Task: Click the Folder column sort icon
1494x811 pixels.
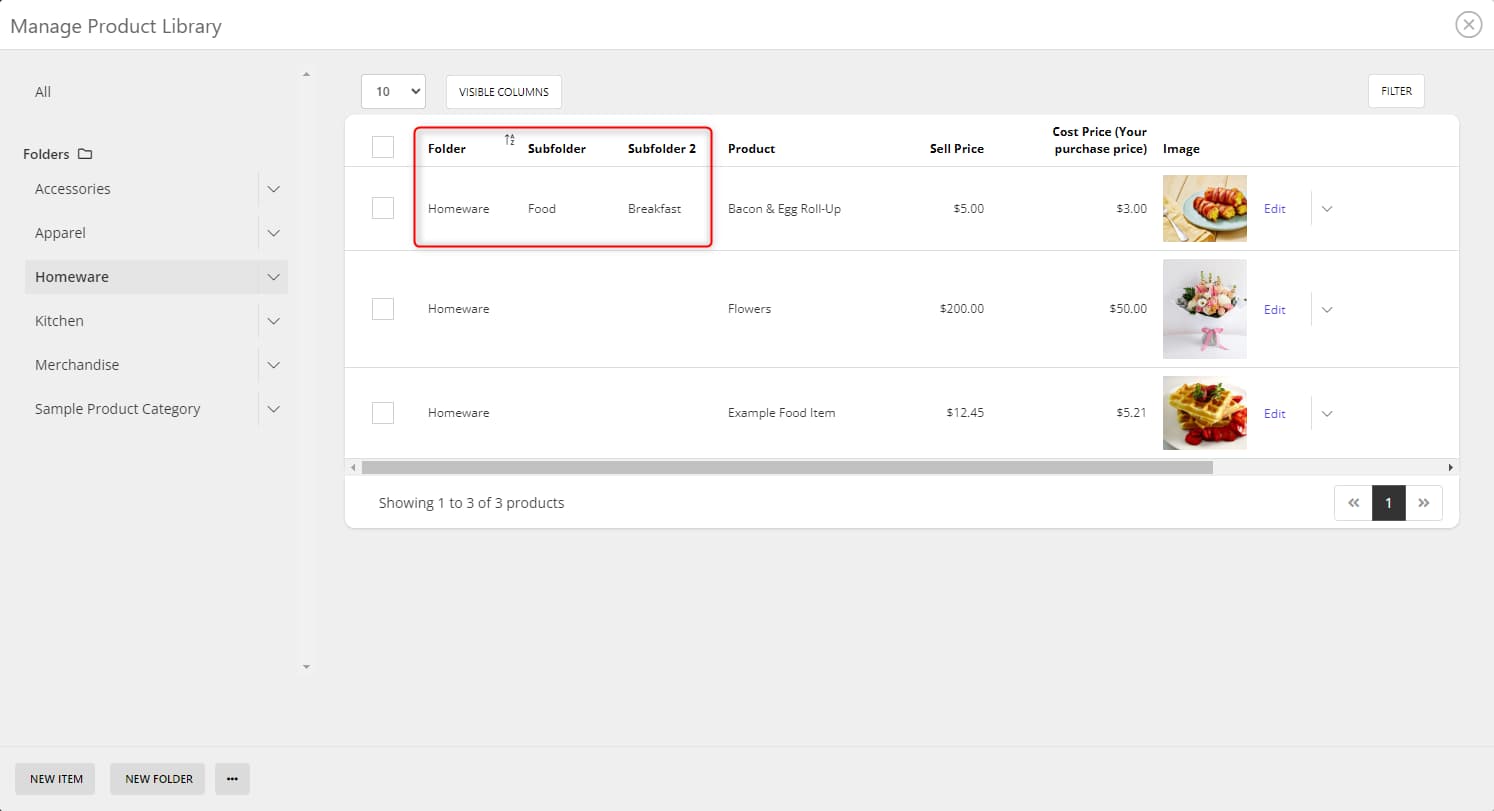Action: (x=509, y=140)
